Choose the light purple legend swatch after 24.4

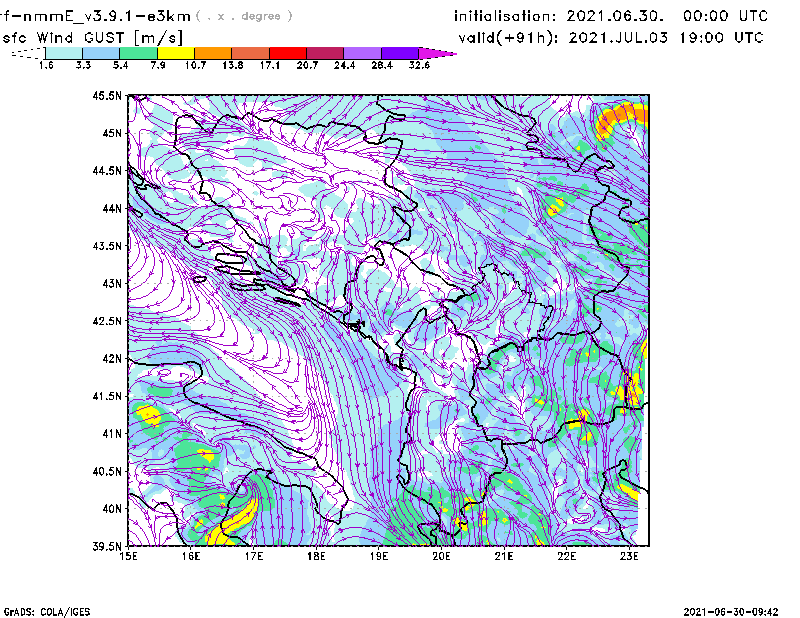(x=363, y=53)
